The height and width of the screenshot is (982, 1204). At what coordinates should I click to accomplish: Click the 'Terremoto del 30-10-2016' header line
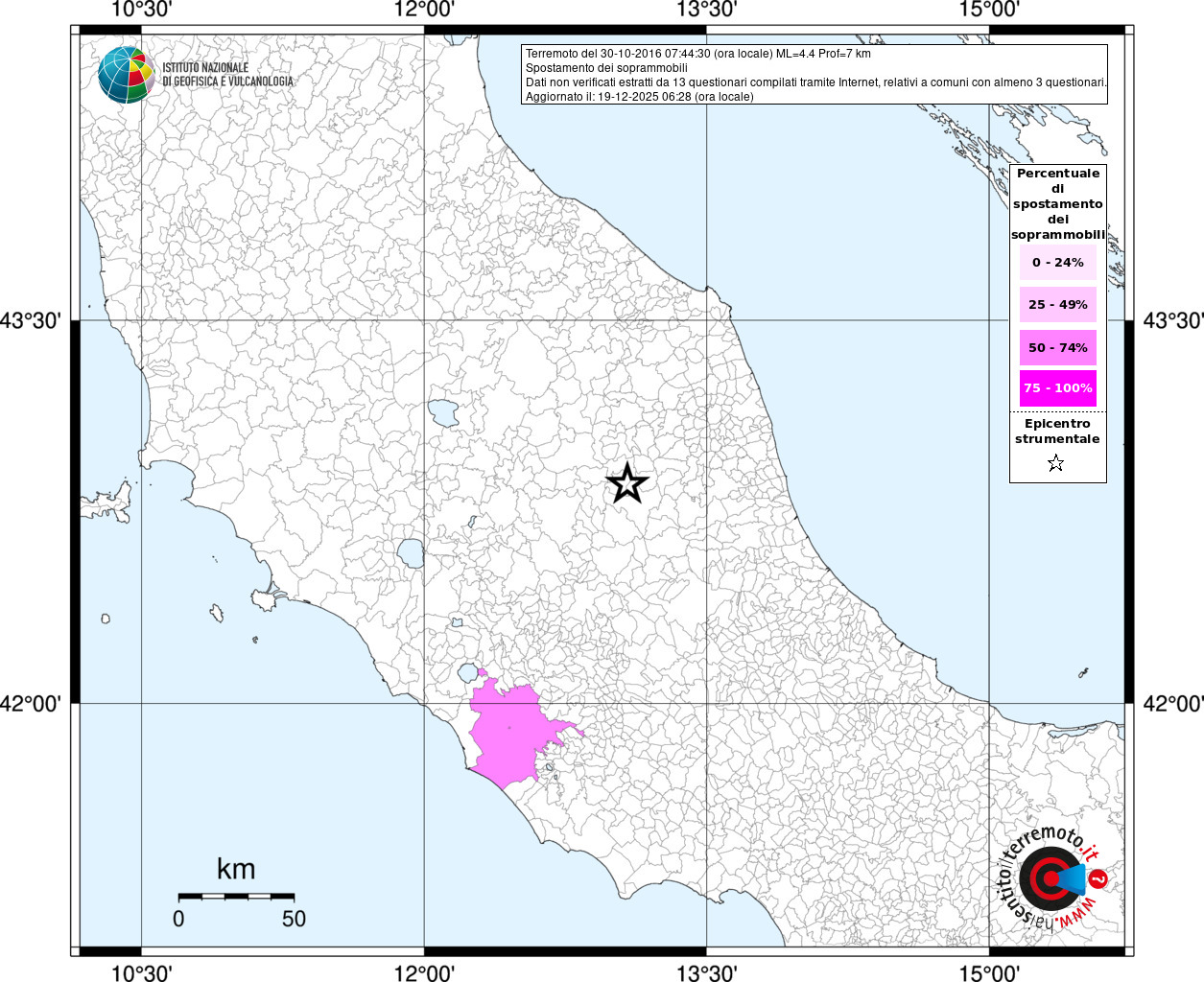[697, 54]
